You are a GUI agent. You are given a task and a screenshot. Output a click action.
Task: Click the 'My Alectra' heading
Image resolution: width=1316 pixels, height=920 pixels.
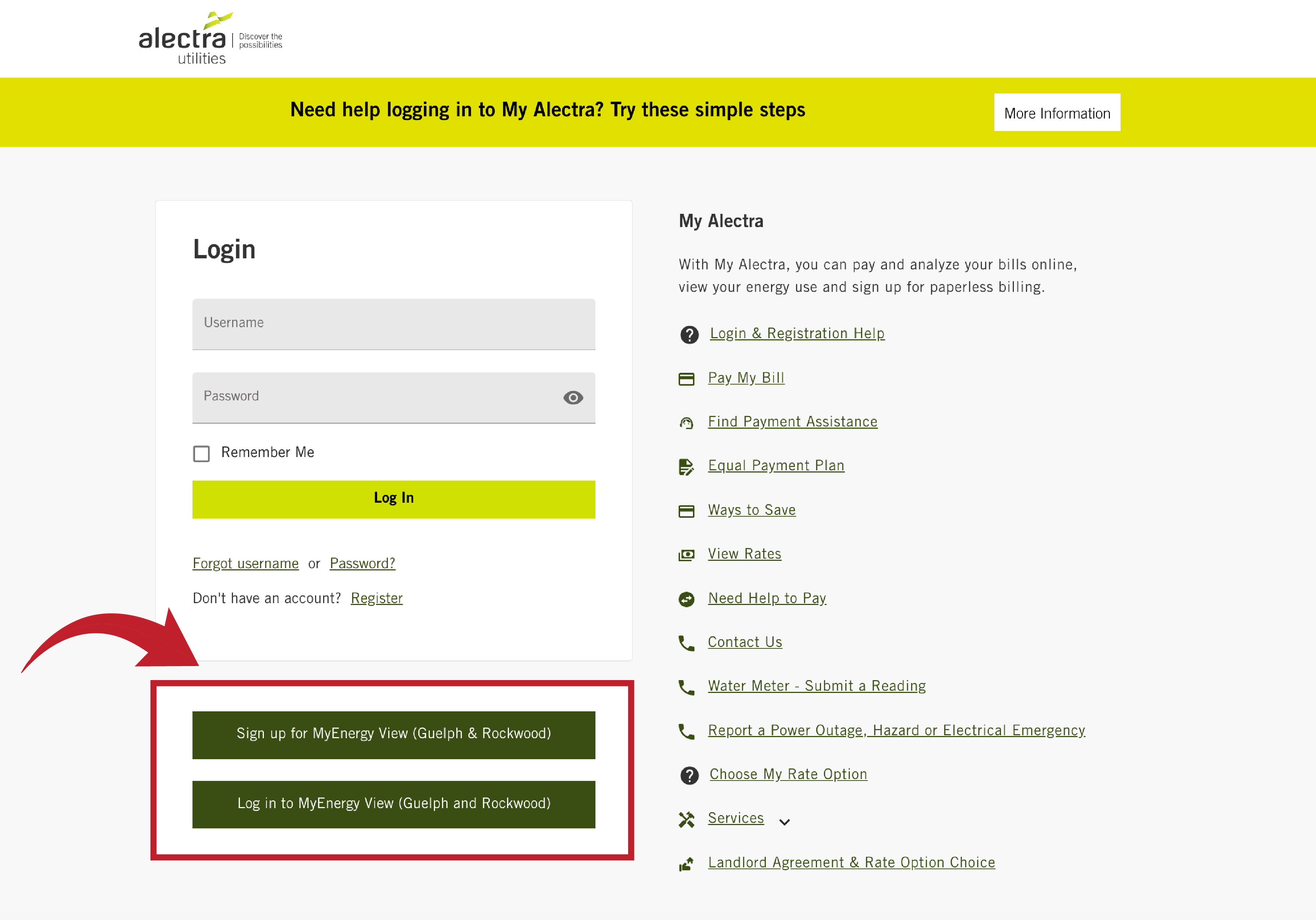tap(721, 221)
